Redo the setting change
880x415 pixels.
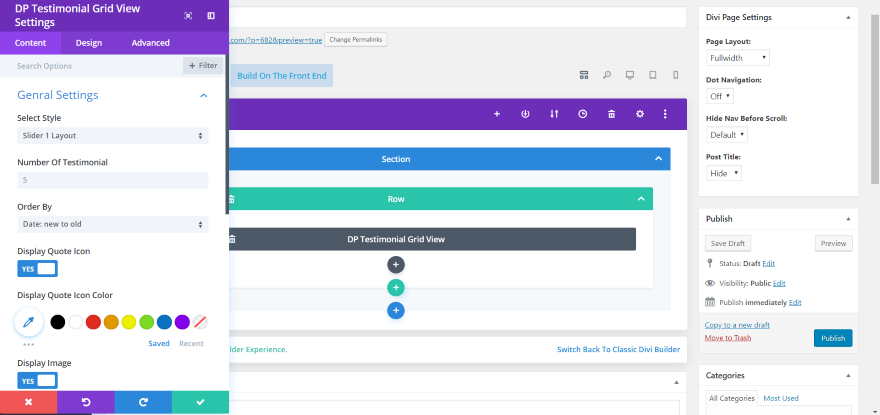pyautogui.click(x=143, y=402)
